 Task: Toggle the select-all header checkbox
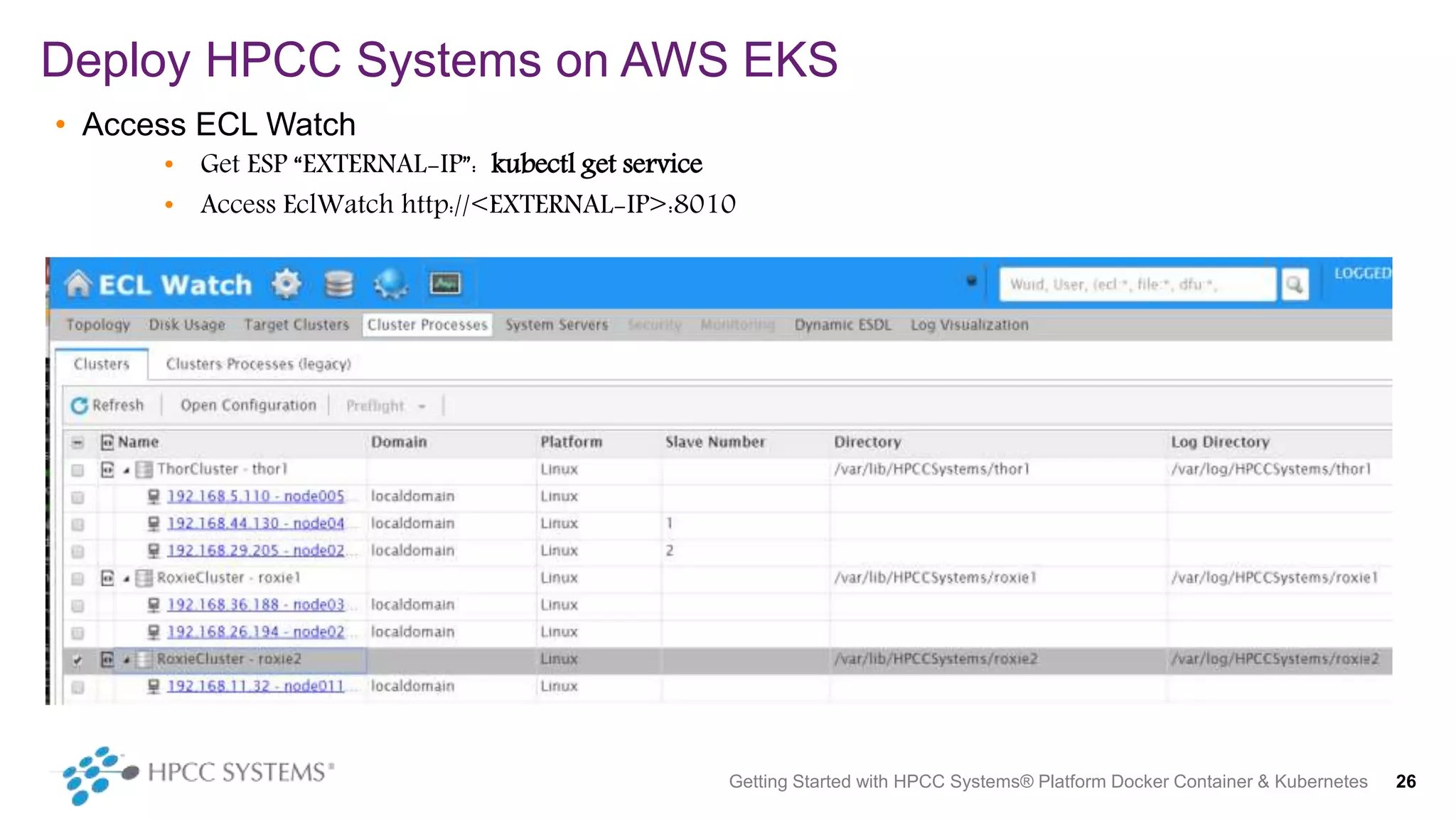pos(77,443)
